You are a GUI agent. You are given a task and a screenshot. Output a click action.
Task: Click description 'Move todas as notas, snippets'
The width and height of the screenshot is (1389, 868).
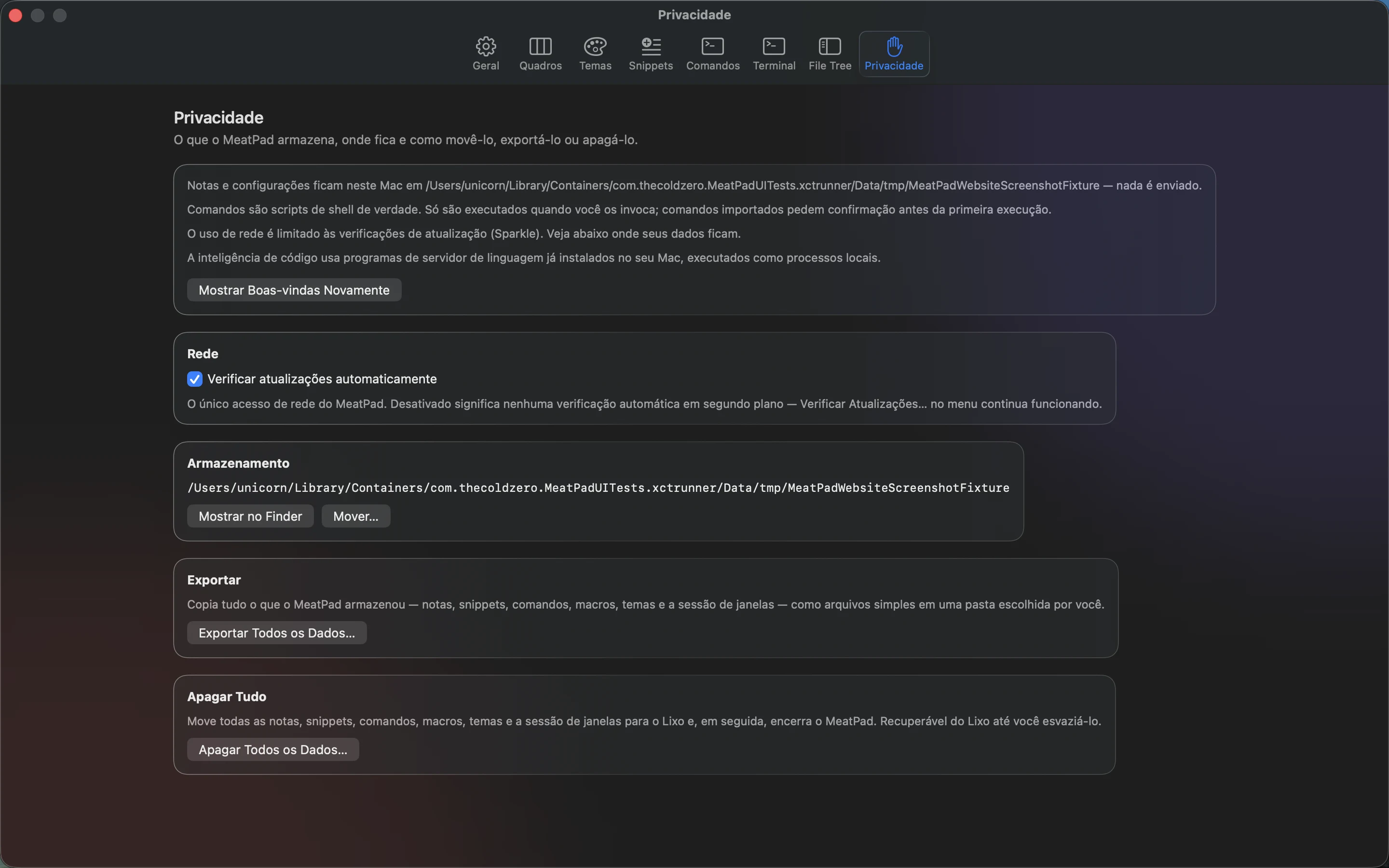tap(644, 721)
